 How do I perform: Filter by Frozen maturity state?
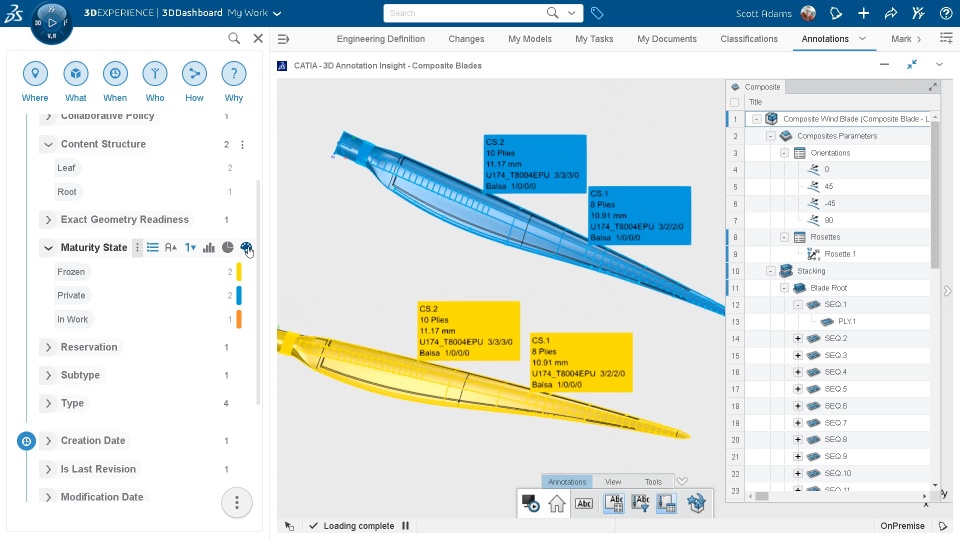[x=71, y=271]
